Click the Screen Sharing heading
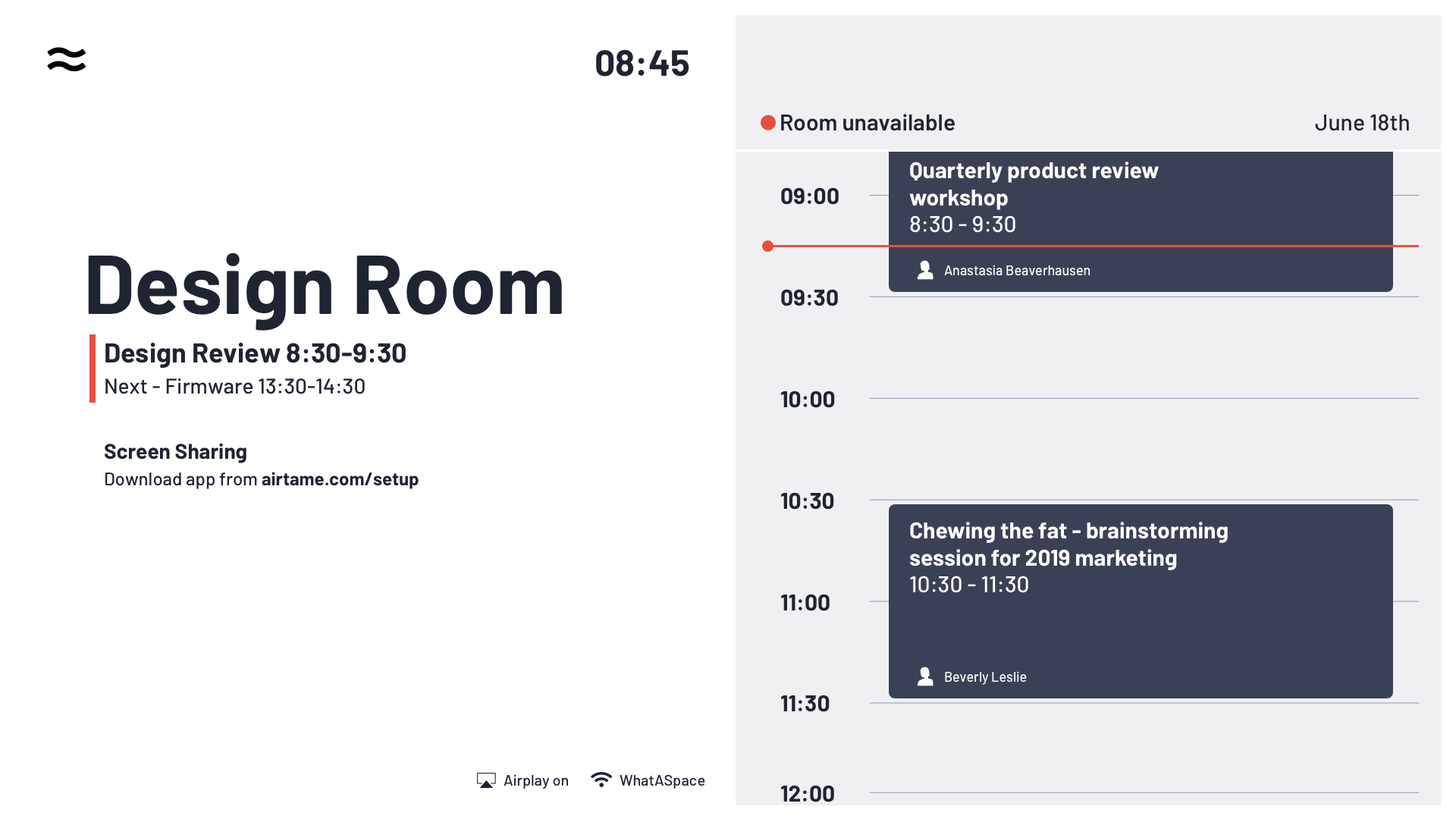The height and width of the screenshot is (819, 1456). pos(175,452)
